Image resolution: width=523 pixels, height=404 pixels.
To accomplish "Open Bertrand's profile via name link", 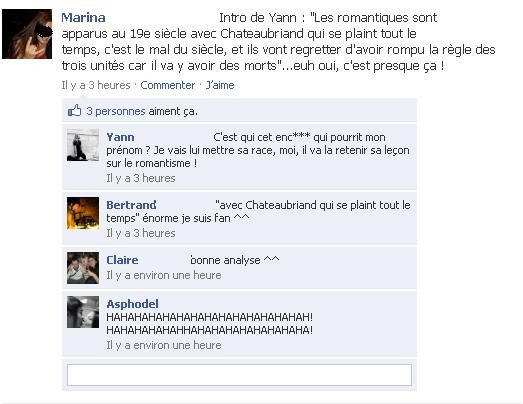I will click(x=131, y=205).
